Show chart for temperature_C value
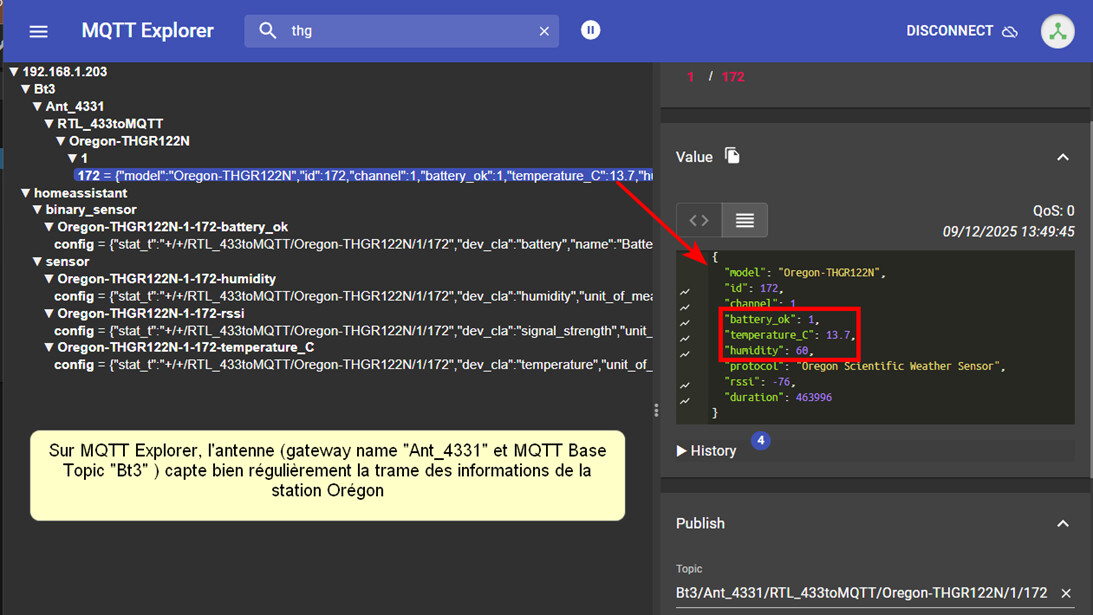The width and height of the screenshot is (1093, 615). click(x=685, y=339)
